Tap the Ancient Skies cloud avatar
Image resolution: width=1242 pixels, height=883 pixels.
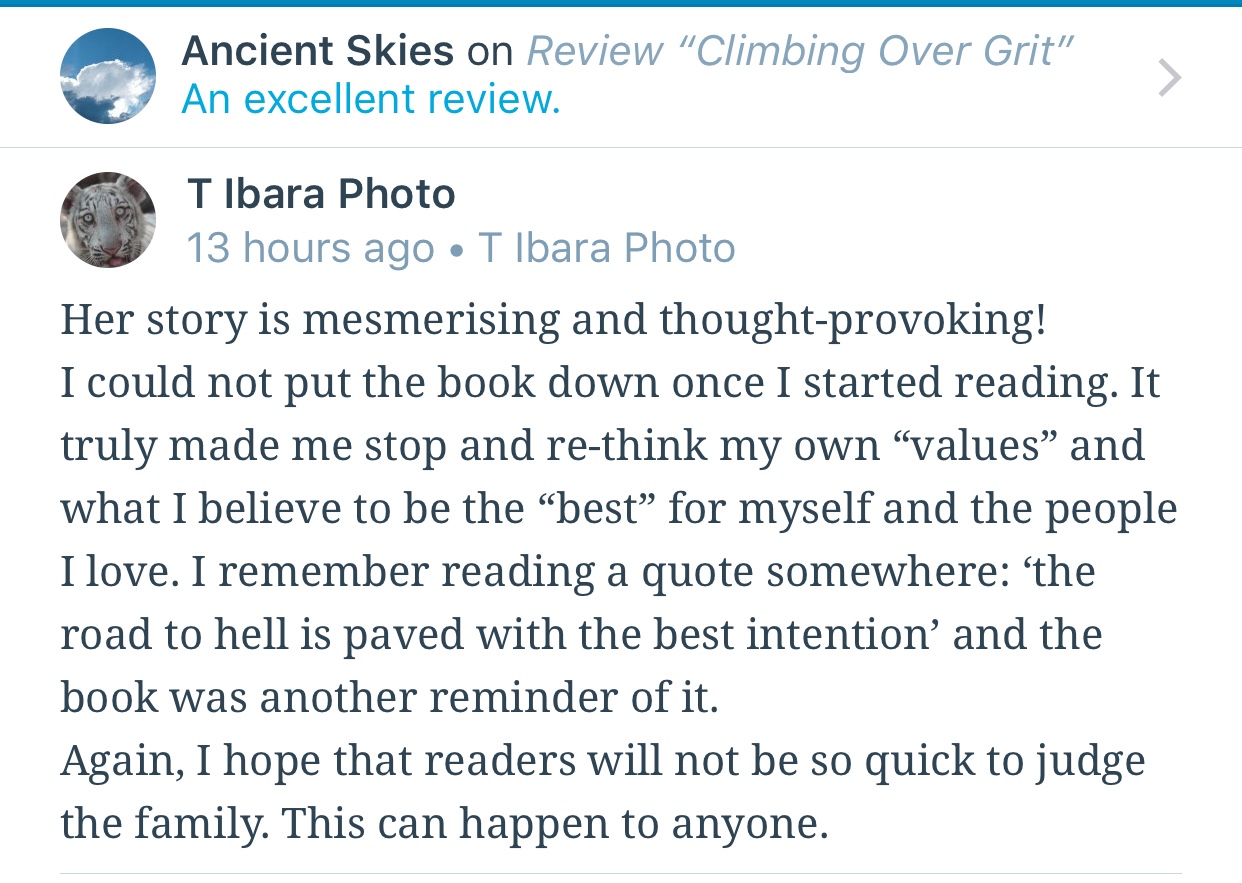pyautogui.click(x=108, y=76)
